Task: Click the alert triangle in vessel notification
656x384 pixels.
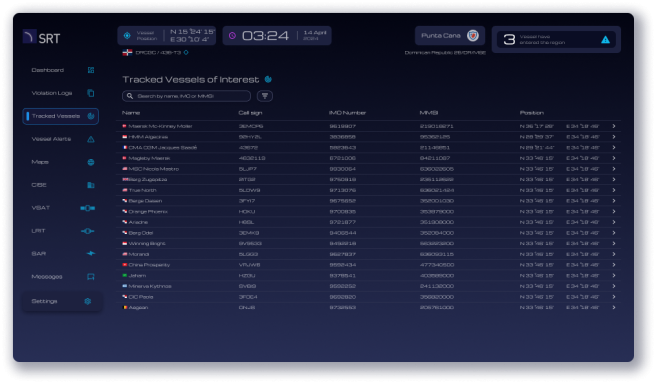Action: point(605,40)
